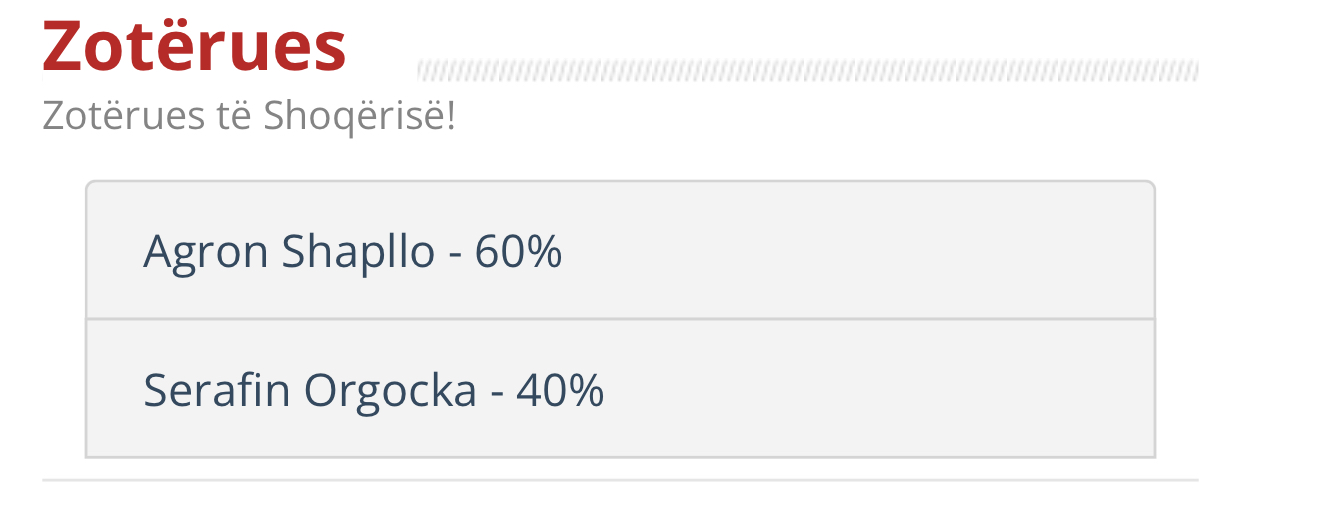Click the "Zotërues të Shoqërisë!" subtitle
This screenshot has width=1320, height=514.
coord(249,117)
